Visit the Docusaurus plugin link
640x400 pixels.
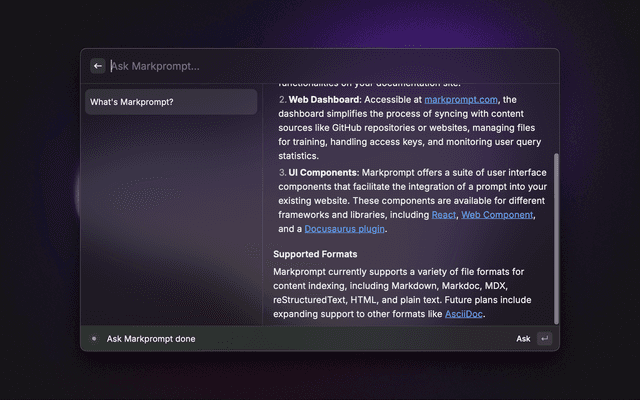tap(344, 229)
